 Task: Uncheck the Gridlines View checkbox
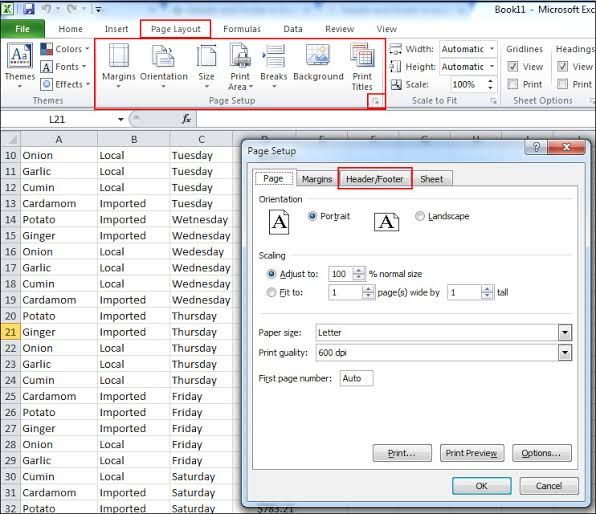[x=512, y=67]
